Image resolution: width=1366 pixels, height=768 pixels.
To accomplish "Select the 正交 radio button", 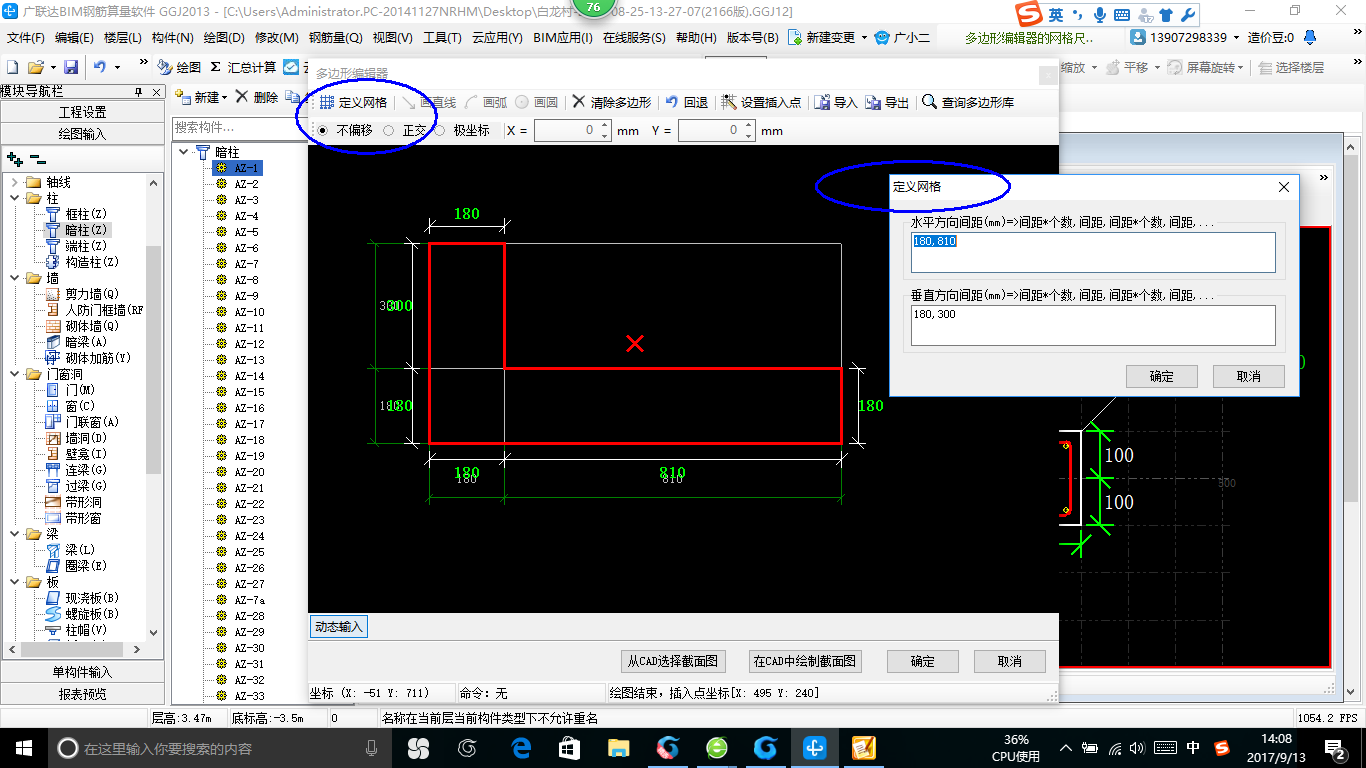I will click(x=388, y=130).
